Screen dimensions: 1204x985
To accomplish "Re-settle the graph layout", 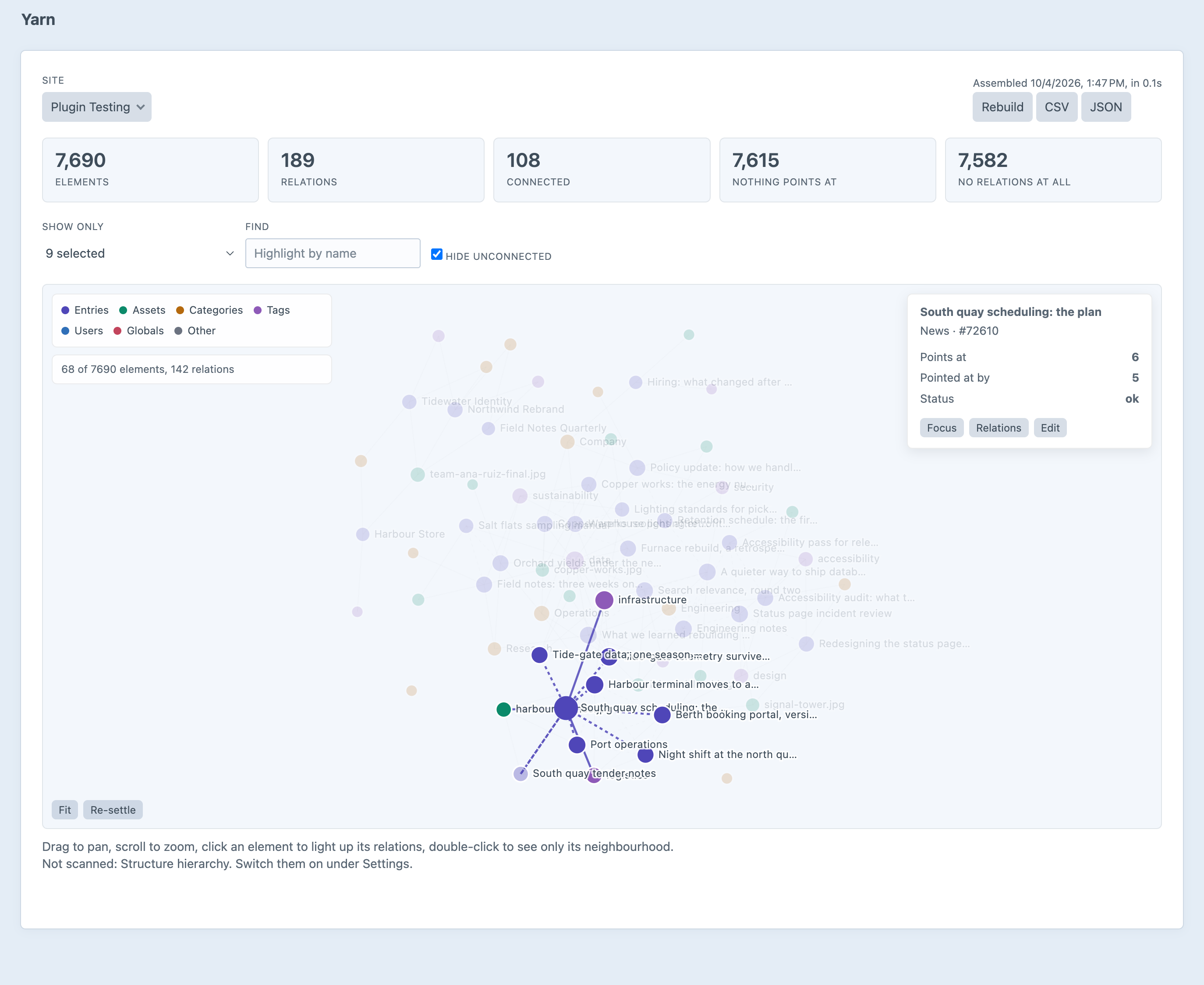I will tap(113, 810).
